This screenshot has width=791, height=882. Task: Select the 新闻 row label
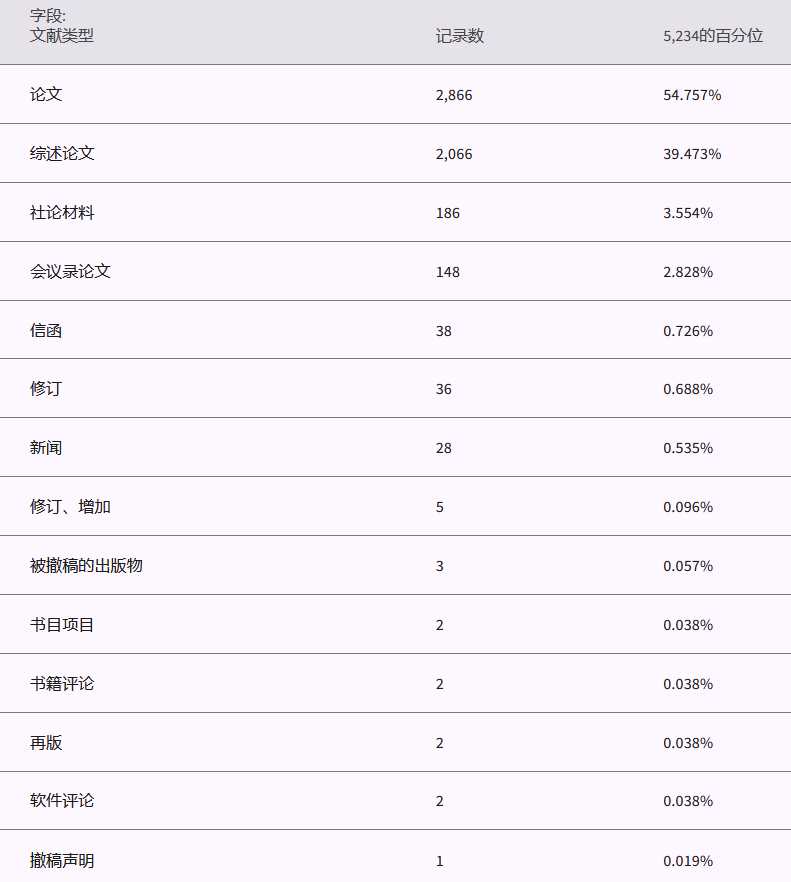tap(46, 448)
